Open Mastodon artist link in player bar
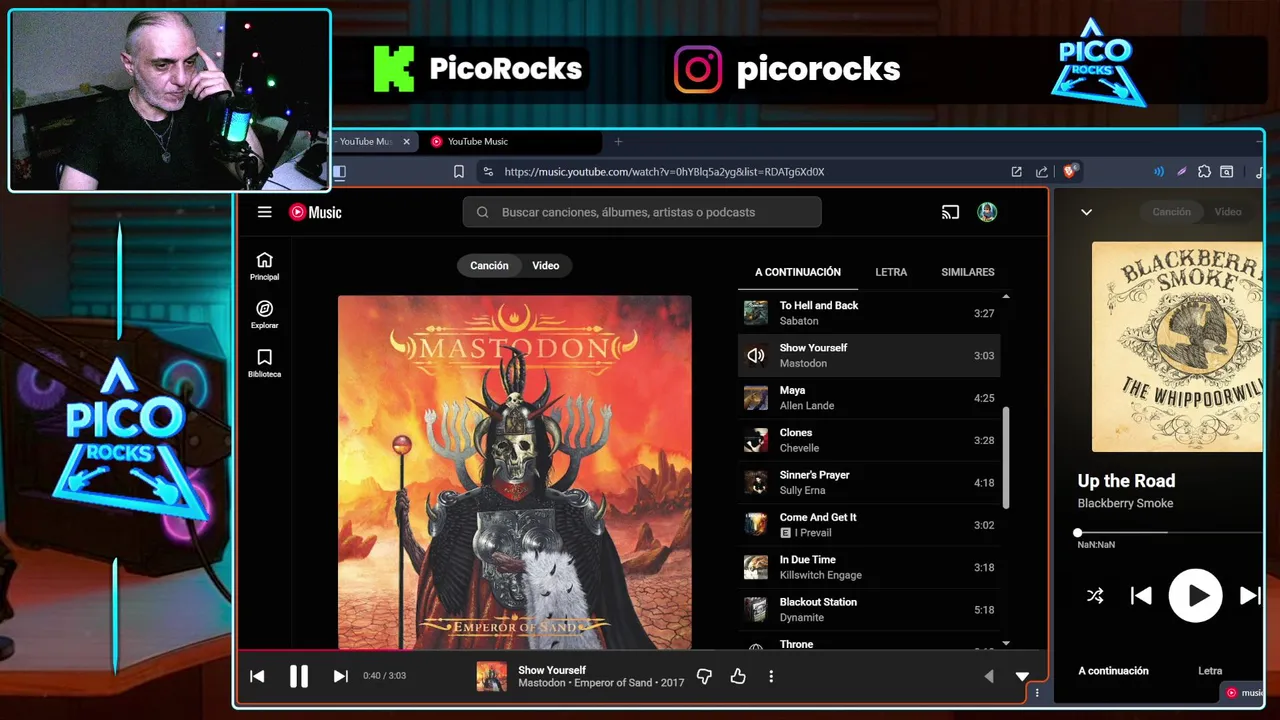The height and width of the screenshot is (720, 1280). (x=541, y=683)
